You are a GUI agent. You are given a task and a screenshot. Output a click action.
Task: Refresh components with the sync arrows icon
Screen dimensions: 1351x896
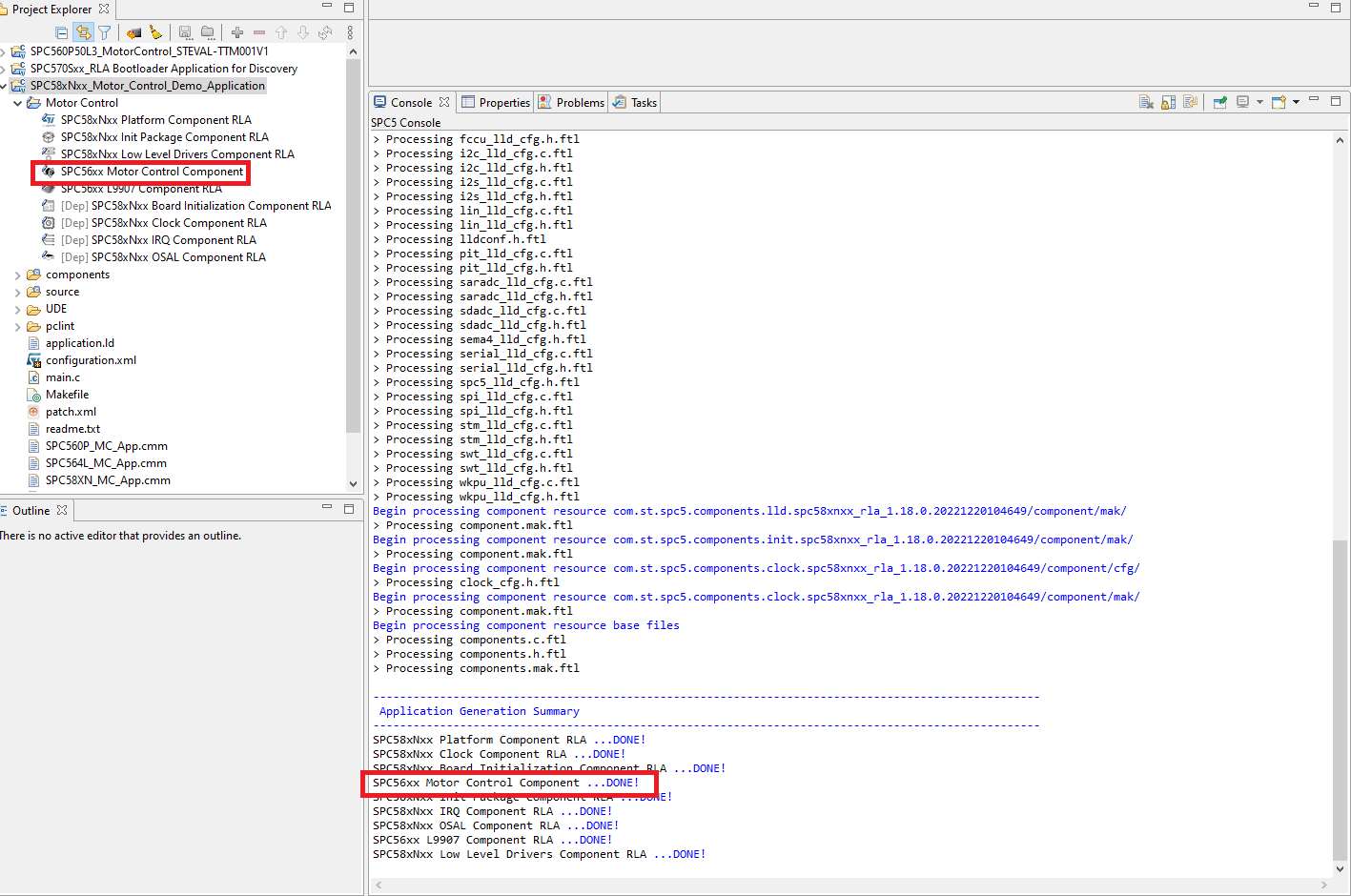324,31
